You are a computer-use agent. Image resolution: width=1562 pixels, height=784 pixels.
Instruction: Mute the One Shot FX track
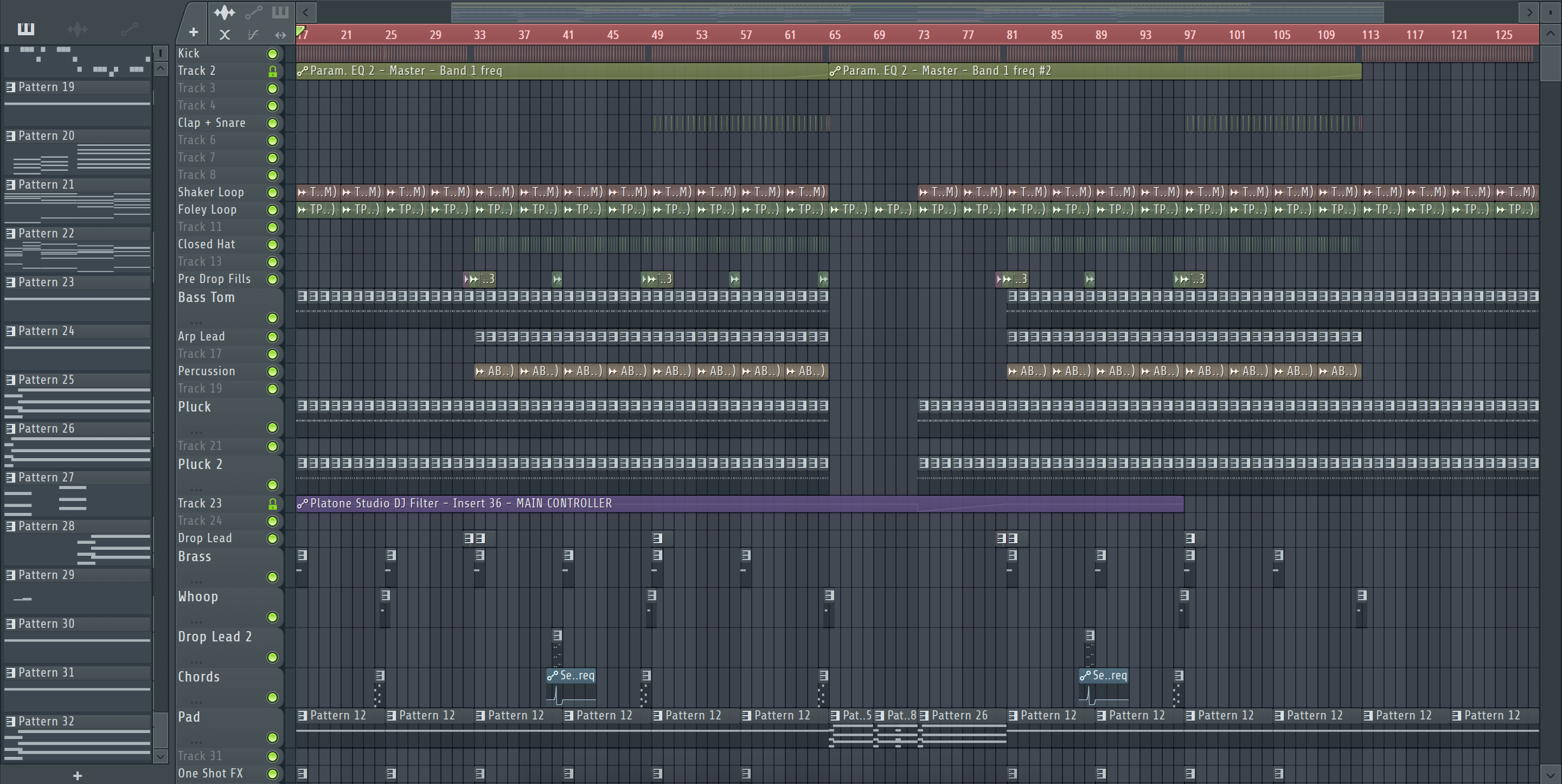[x=273, y=774]
